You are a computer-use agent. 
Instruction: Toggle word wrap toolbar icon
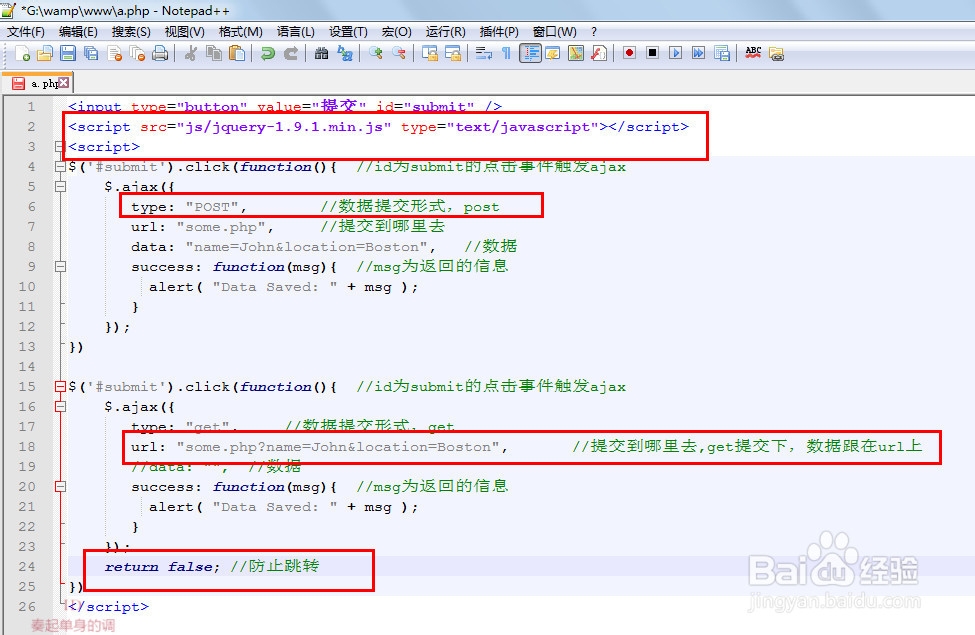pos(483,53)
